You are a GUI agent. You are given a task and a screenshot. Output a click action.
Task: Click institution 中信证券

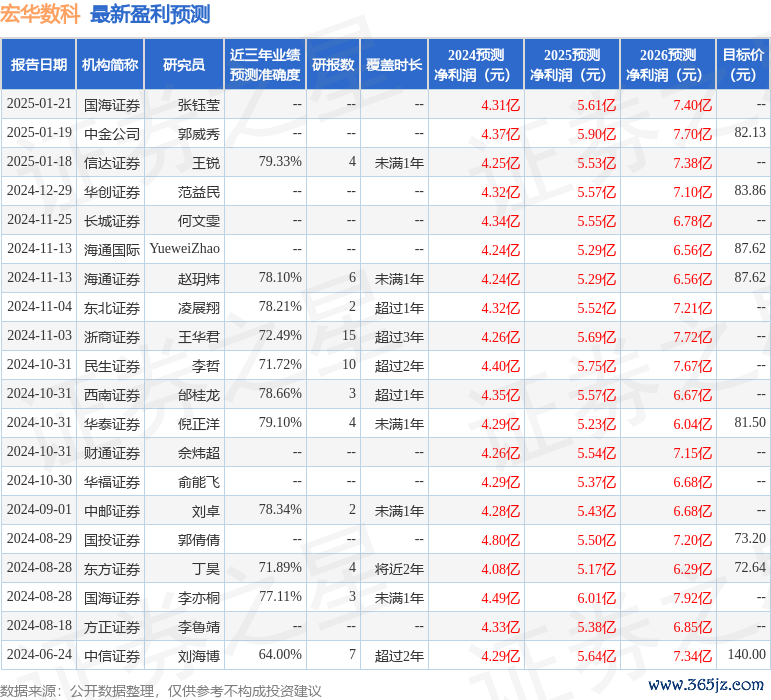(x=112, y=656)
